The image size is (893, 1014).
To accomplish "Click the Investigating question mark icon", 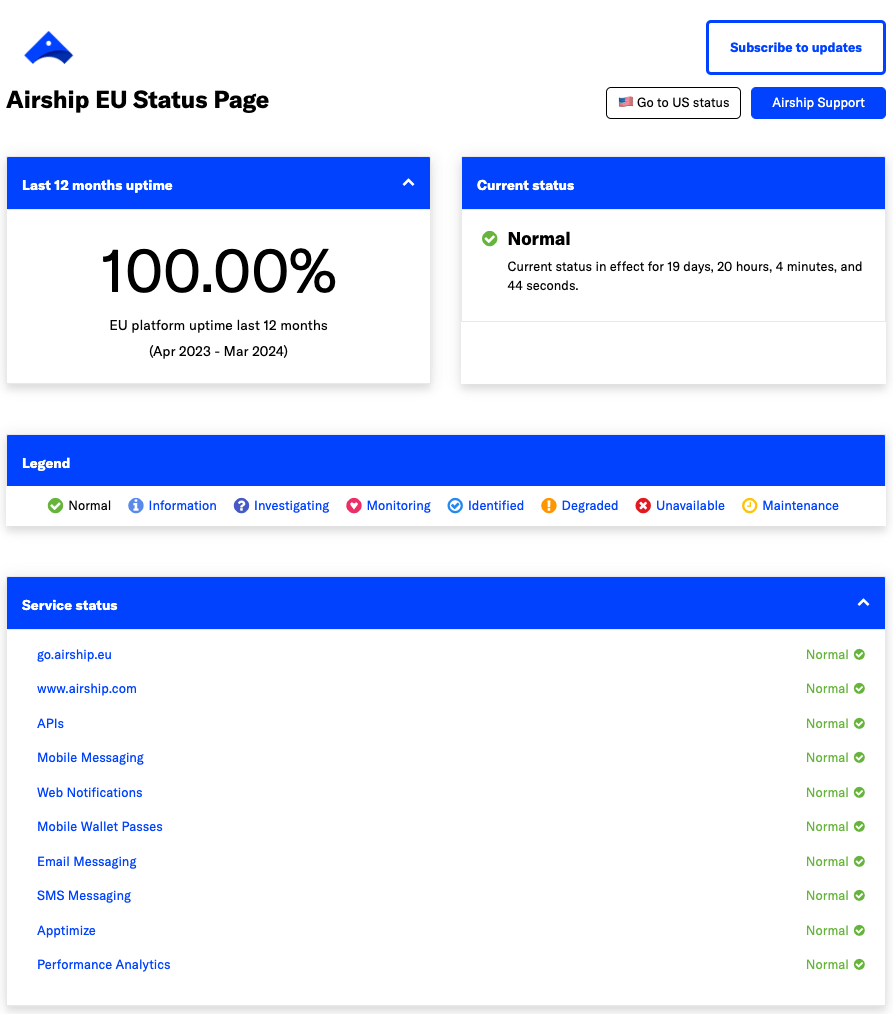I will click(x=241, y=506).
